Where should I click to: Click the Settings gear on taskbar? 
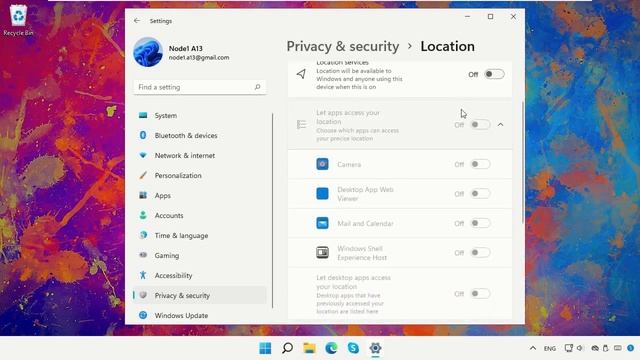coord(376,348)
